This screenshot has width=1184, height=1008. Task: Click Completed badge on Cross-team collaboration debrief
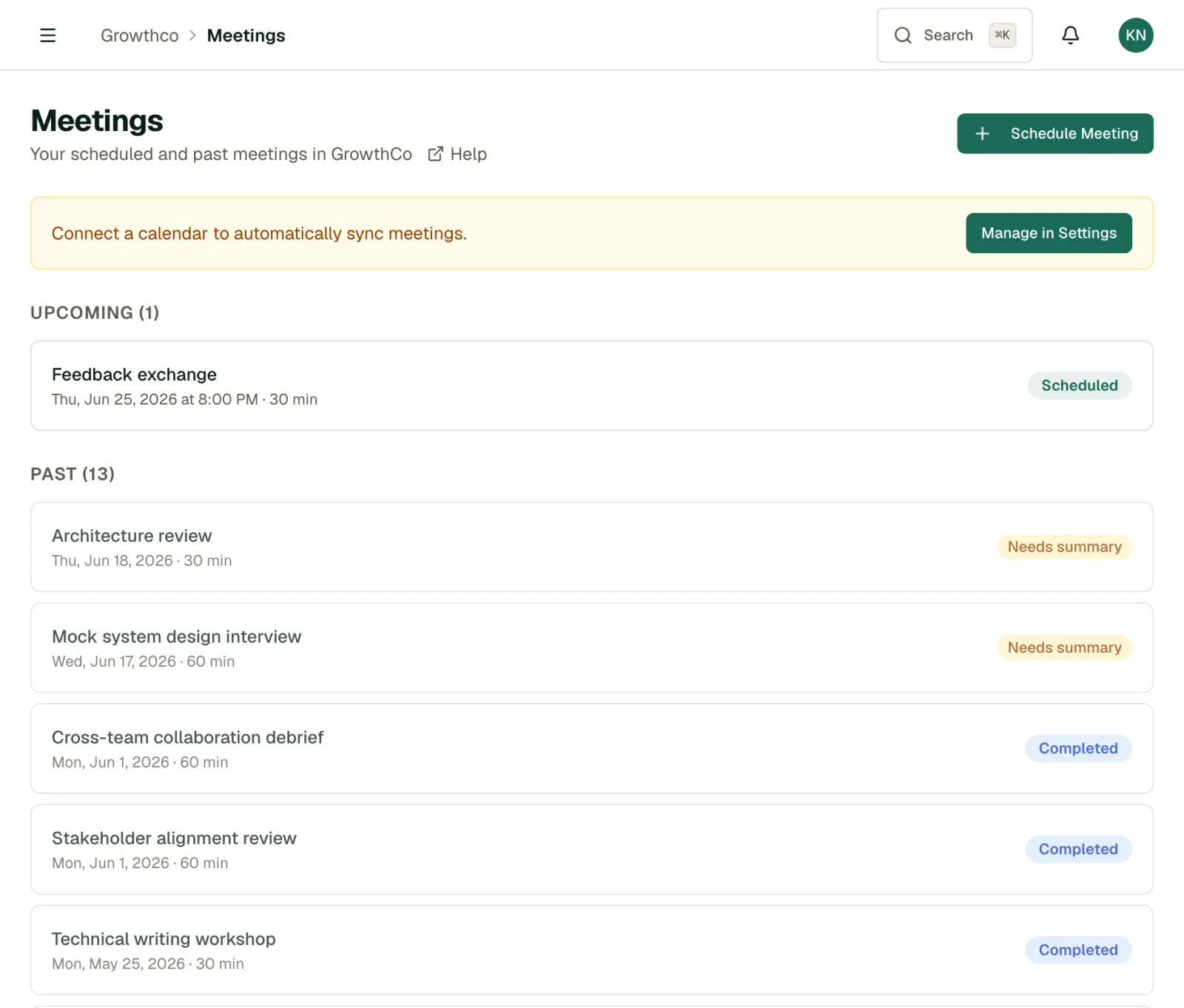(1078, 748)
